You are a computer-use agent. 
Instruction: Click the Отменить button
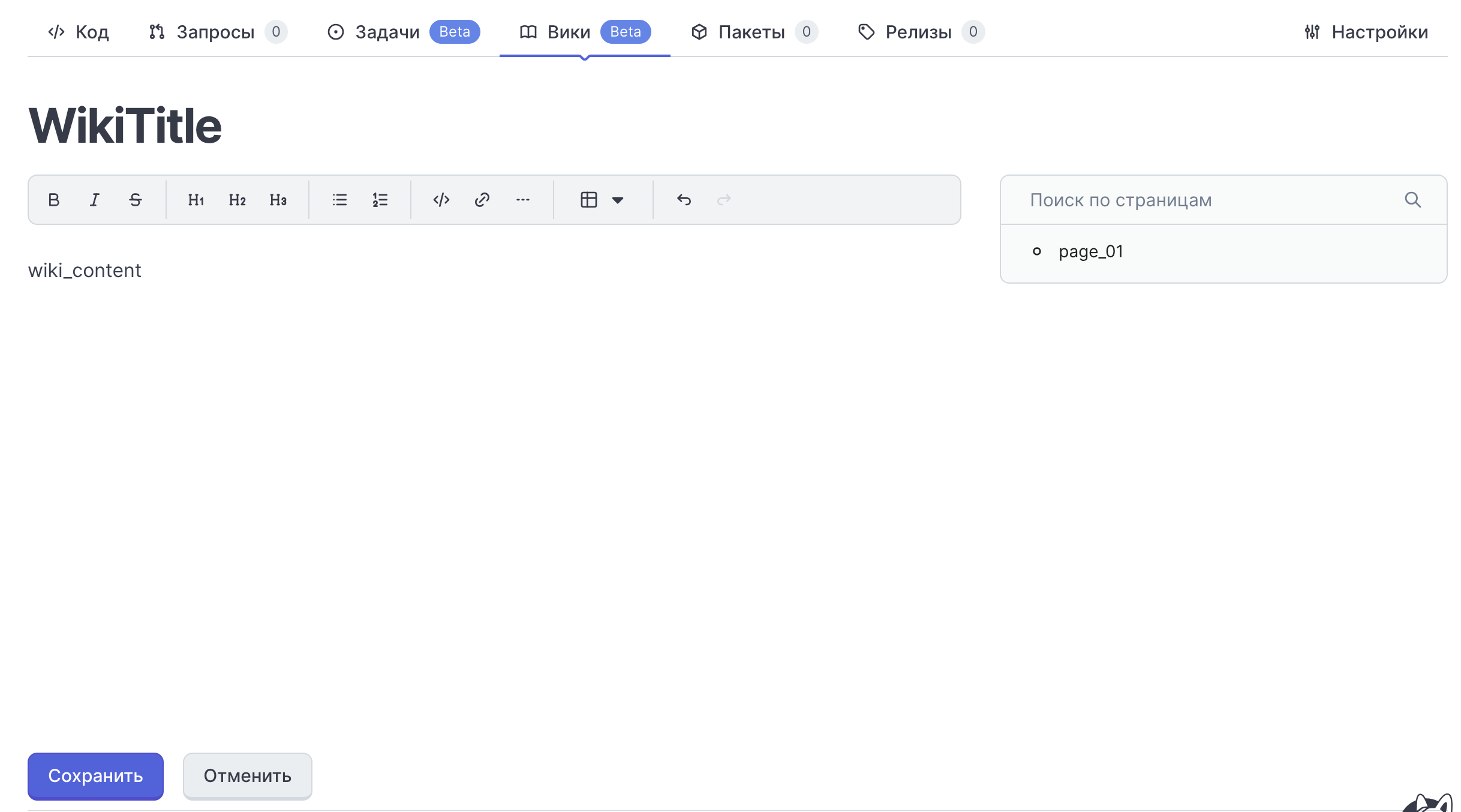248,776
